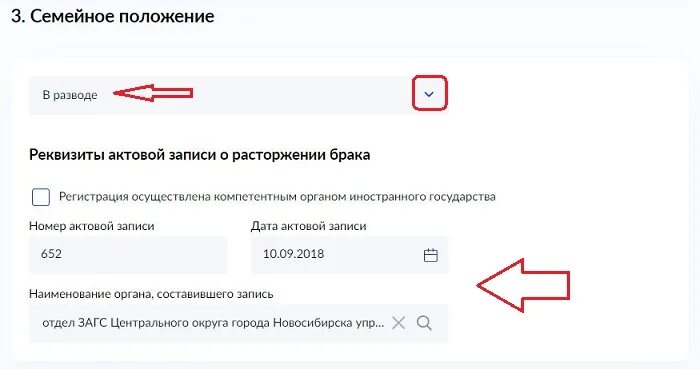Open the "В разводе" marital status dropdown
700x369 pixels.
point(238,95)
